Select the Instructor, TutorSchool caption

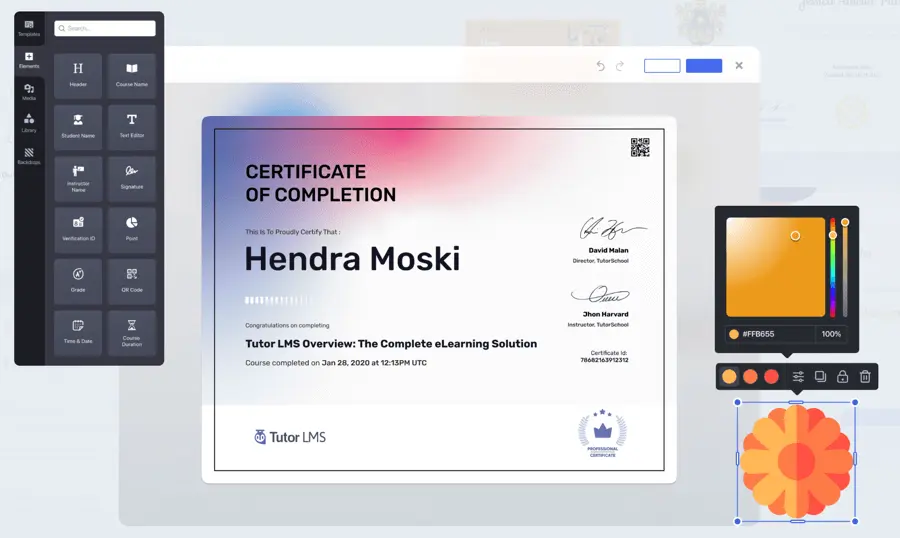598,324
